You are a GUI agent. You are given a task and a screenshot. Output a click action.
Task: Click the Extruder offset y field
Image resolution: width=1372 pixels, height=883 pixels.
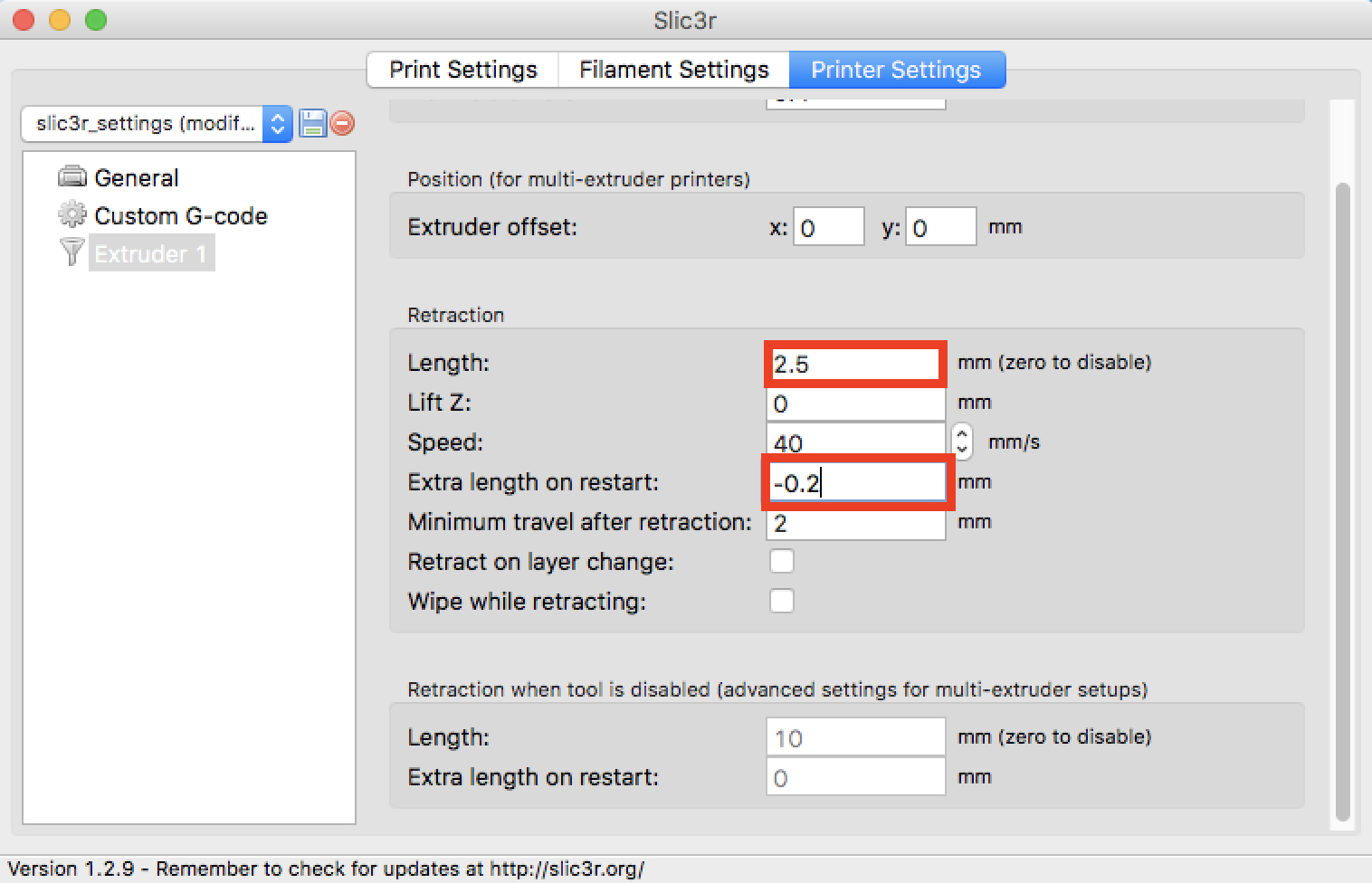pyautogui.click(x=940, y=227)
